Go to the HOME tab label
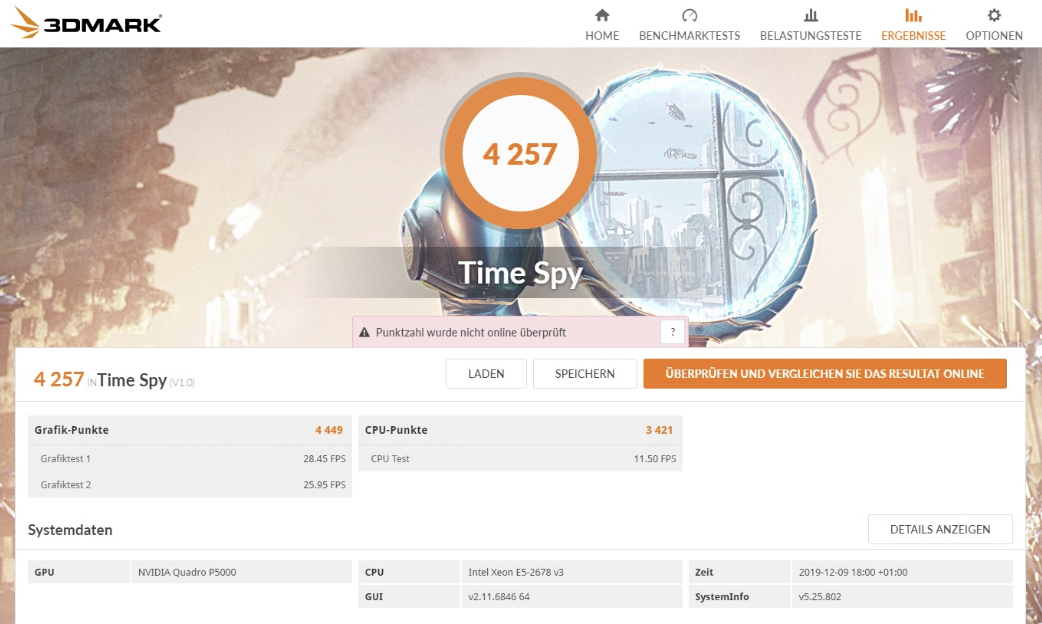Image resolution: width=1042 pixels, height=624 pixels. [602, 36]
